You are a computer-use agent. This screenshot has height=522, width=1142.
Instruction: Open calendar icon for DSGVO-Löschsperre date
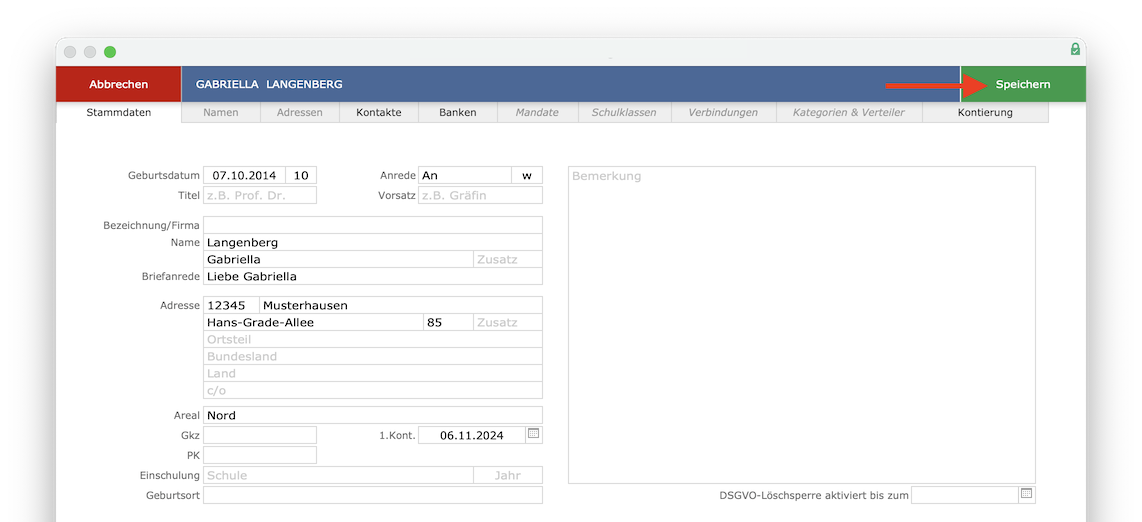coord(1026,493)
